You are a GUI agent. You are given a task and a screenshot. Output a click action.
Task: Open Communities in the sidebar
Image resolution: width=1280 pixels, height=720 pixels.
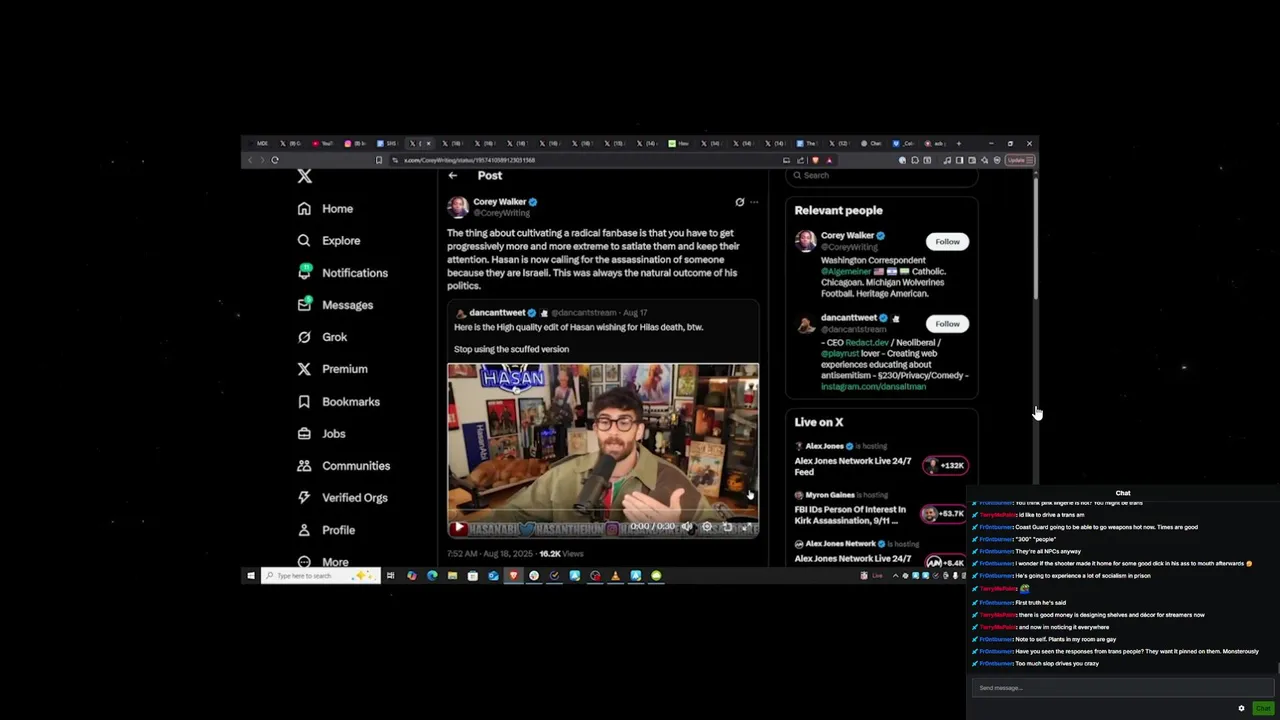343,466
